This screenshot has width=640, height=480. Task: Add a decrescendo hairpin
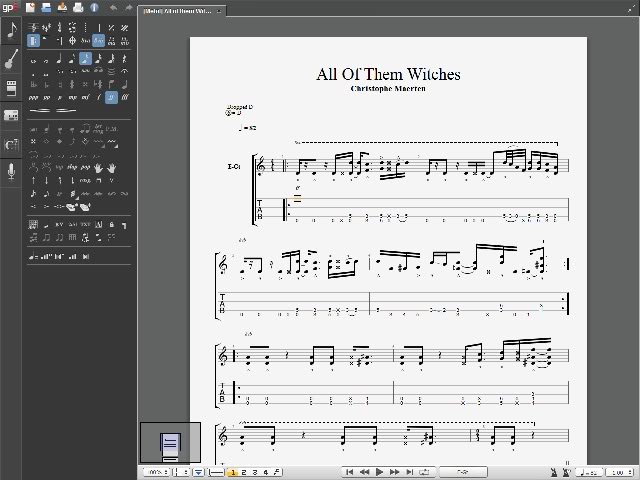coord(66,110)
